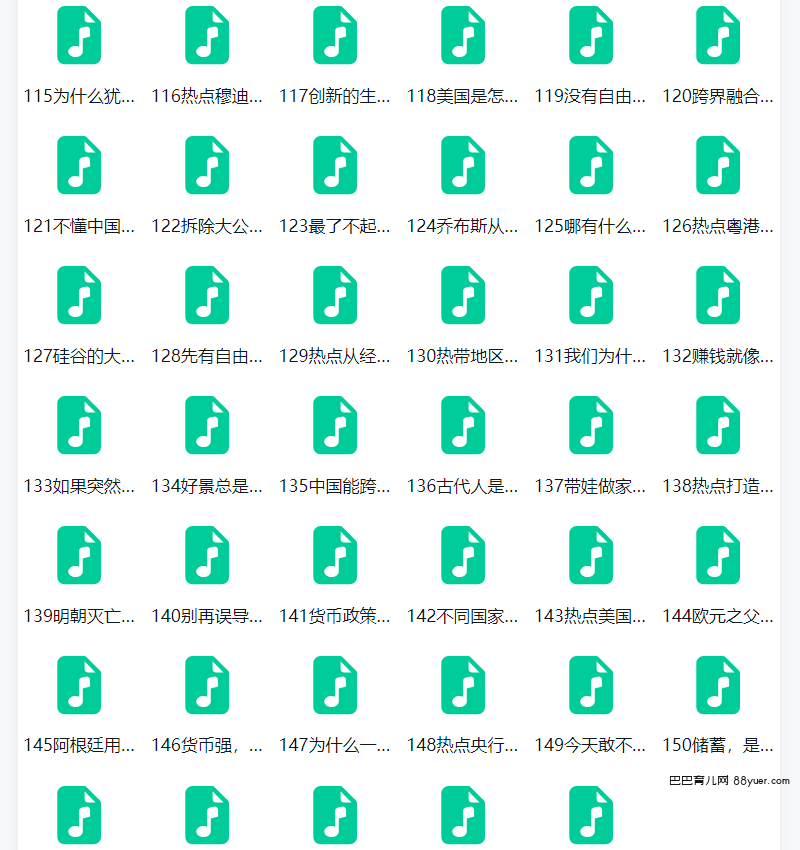800x850 pixels.
Task: Select the file name 127硅谷的大
Action: point(79,356)
